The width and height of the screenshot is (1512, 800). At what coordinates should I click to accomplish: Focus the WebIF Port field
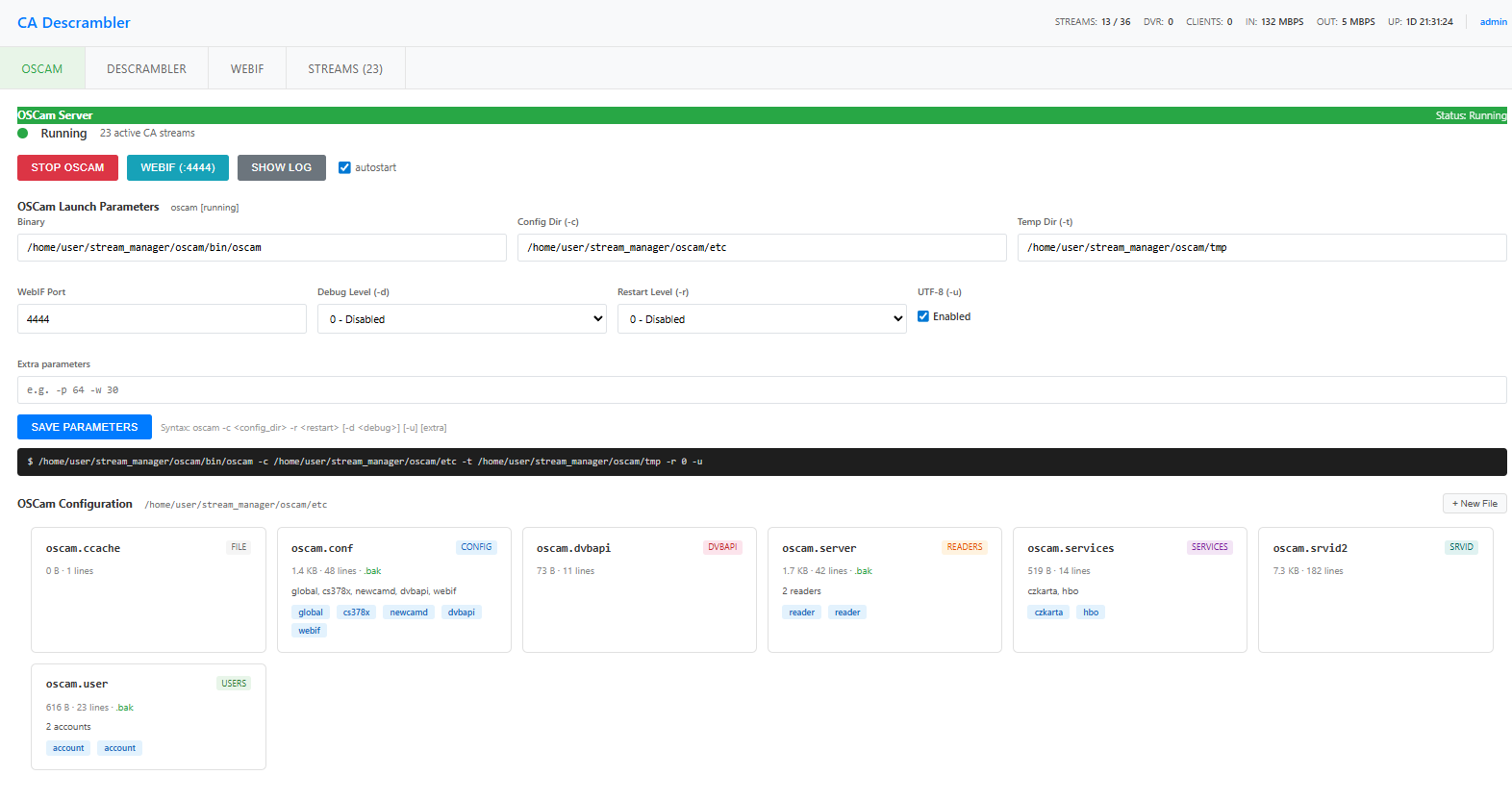[162, 319]
